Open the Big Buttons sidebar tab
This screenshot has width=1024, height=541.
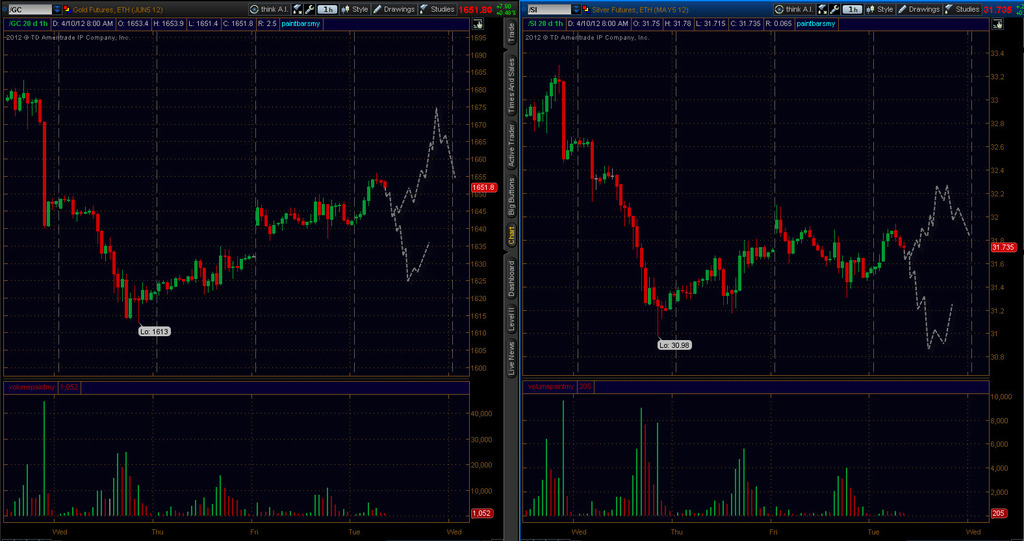tap(512, 196)
